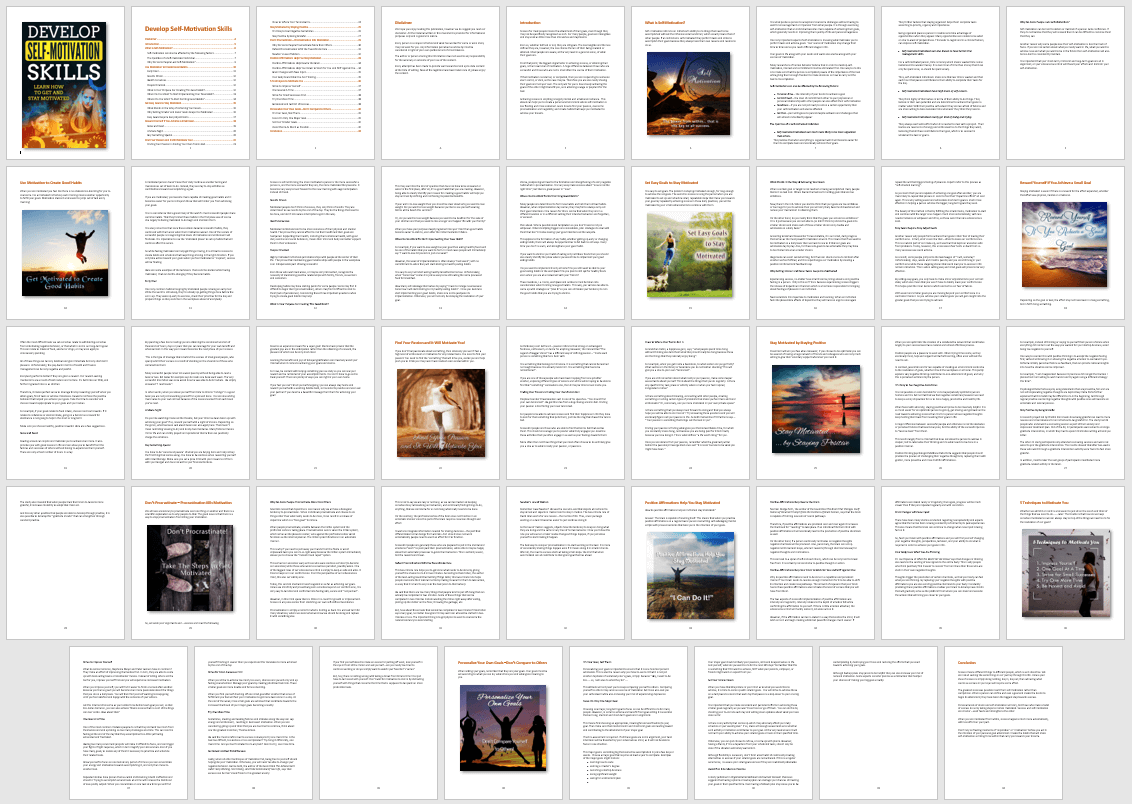
Task: Select the Get Motivated to Create Good Habits image
Action: (65, 253)
